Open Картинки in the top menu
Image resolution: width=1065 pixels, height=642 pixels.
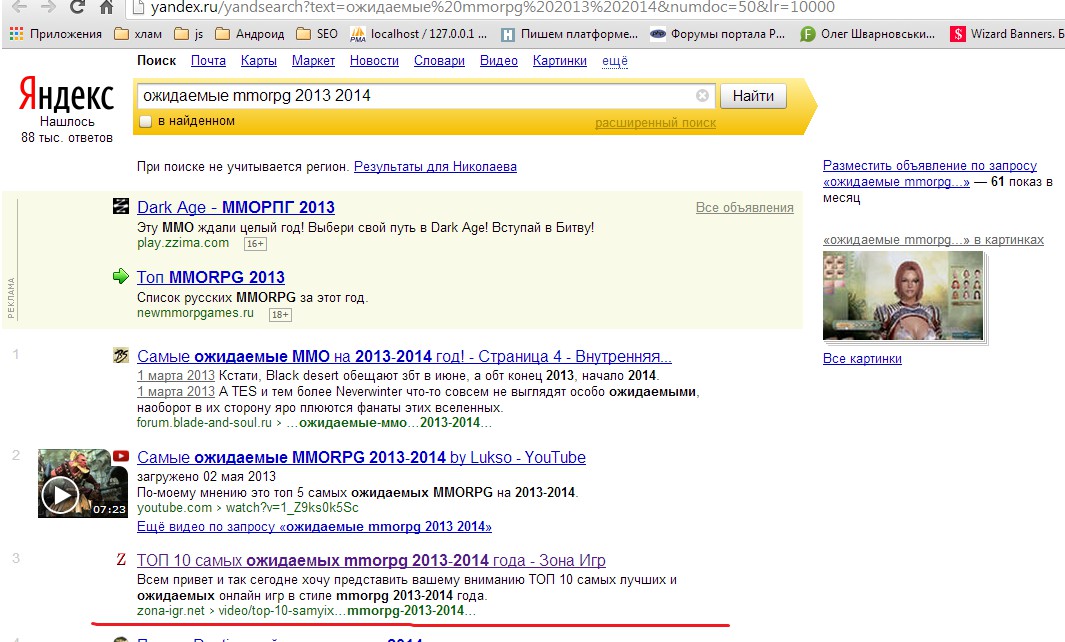[560, 60]
